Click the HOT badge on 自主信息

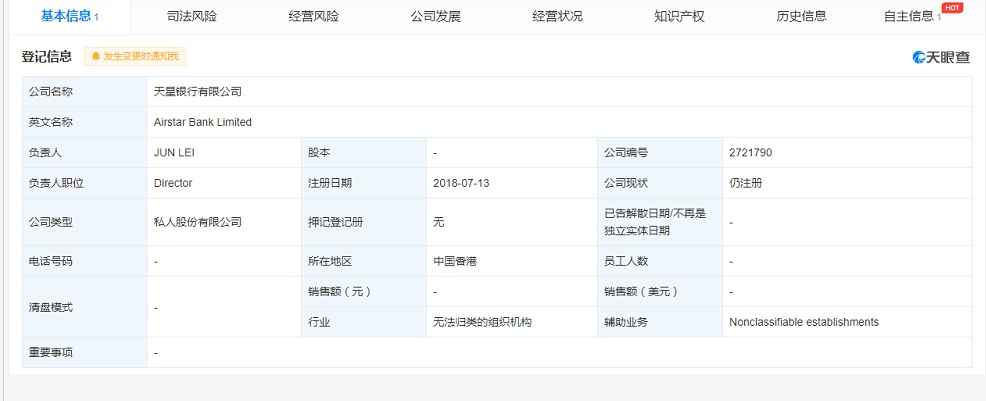(x=952, y=8)
